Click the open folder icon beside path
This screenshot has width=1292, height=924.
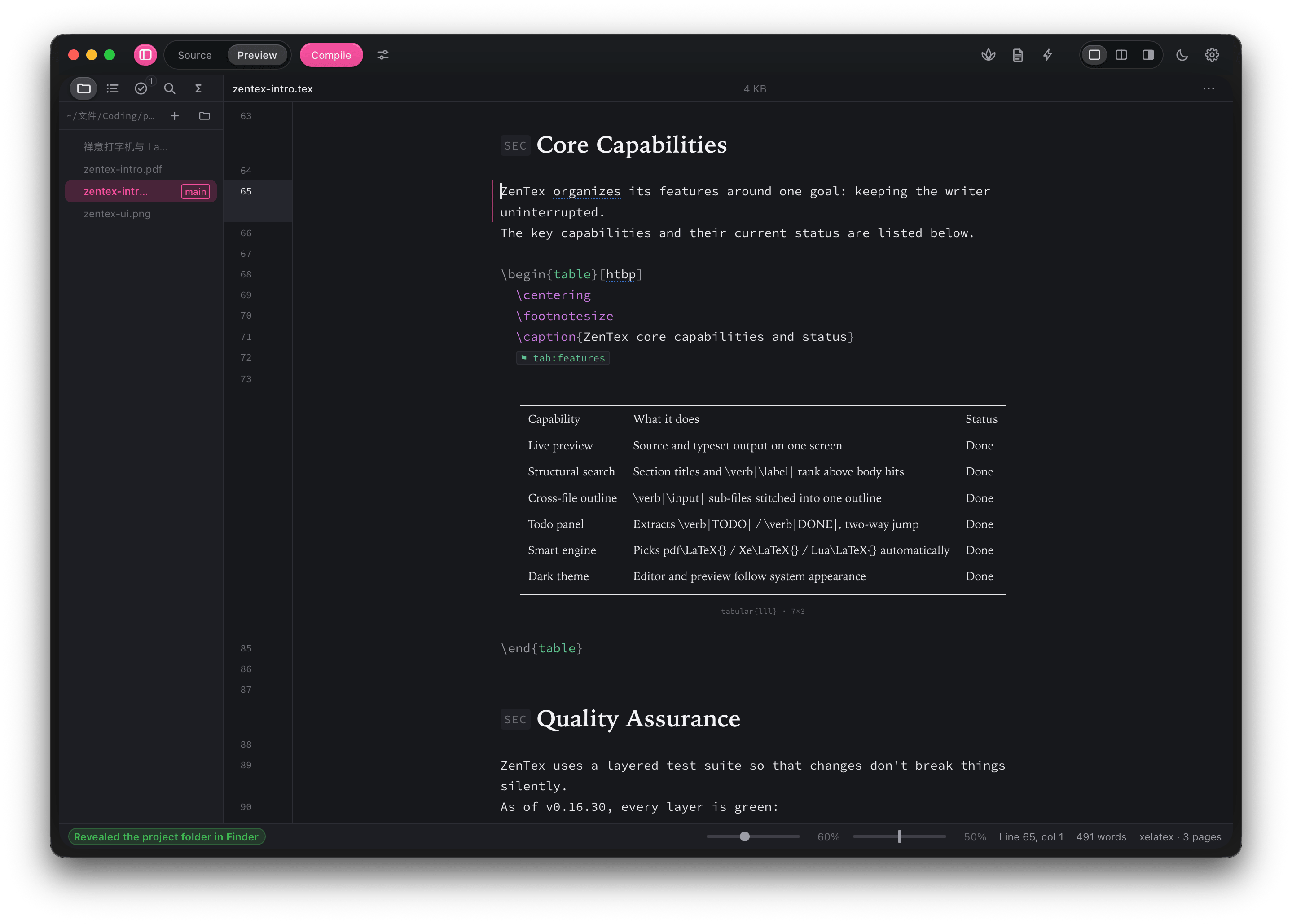pyautogui.click(x=205, y=116)
